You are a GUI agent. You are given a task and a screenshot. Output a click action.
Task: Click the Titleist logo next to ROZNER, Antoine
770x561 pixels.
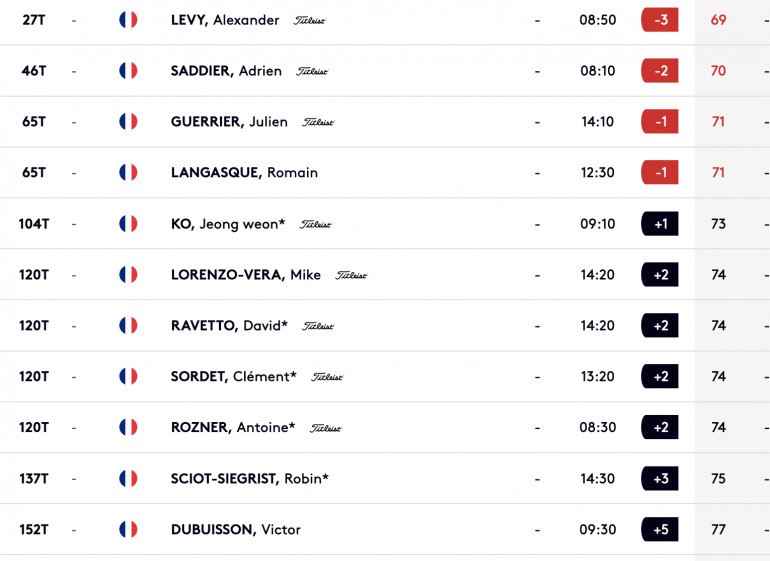pos(326,428)
